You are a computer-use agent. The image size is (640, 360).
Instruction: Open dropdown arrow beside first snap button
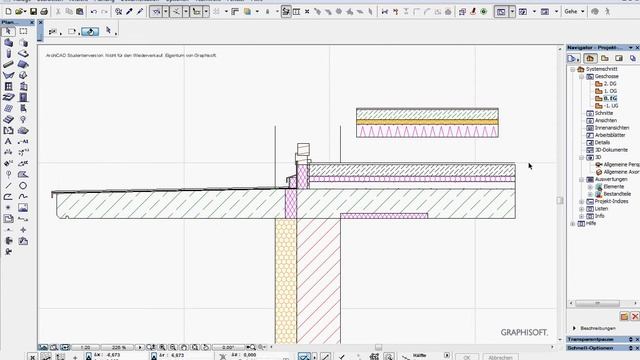[166, 12]
